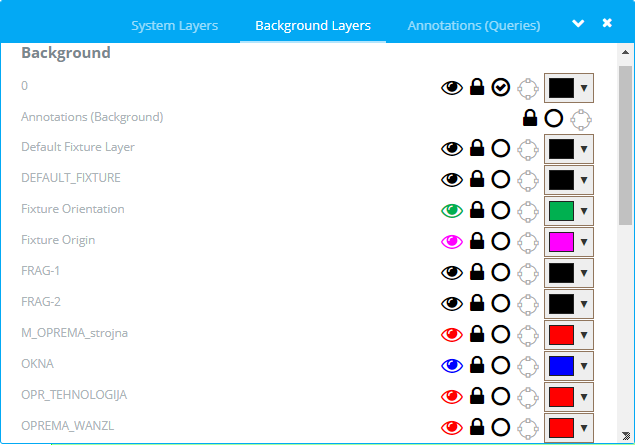
Task: Select the Background Layers tab
Action: [x=313, y=26]
